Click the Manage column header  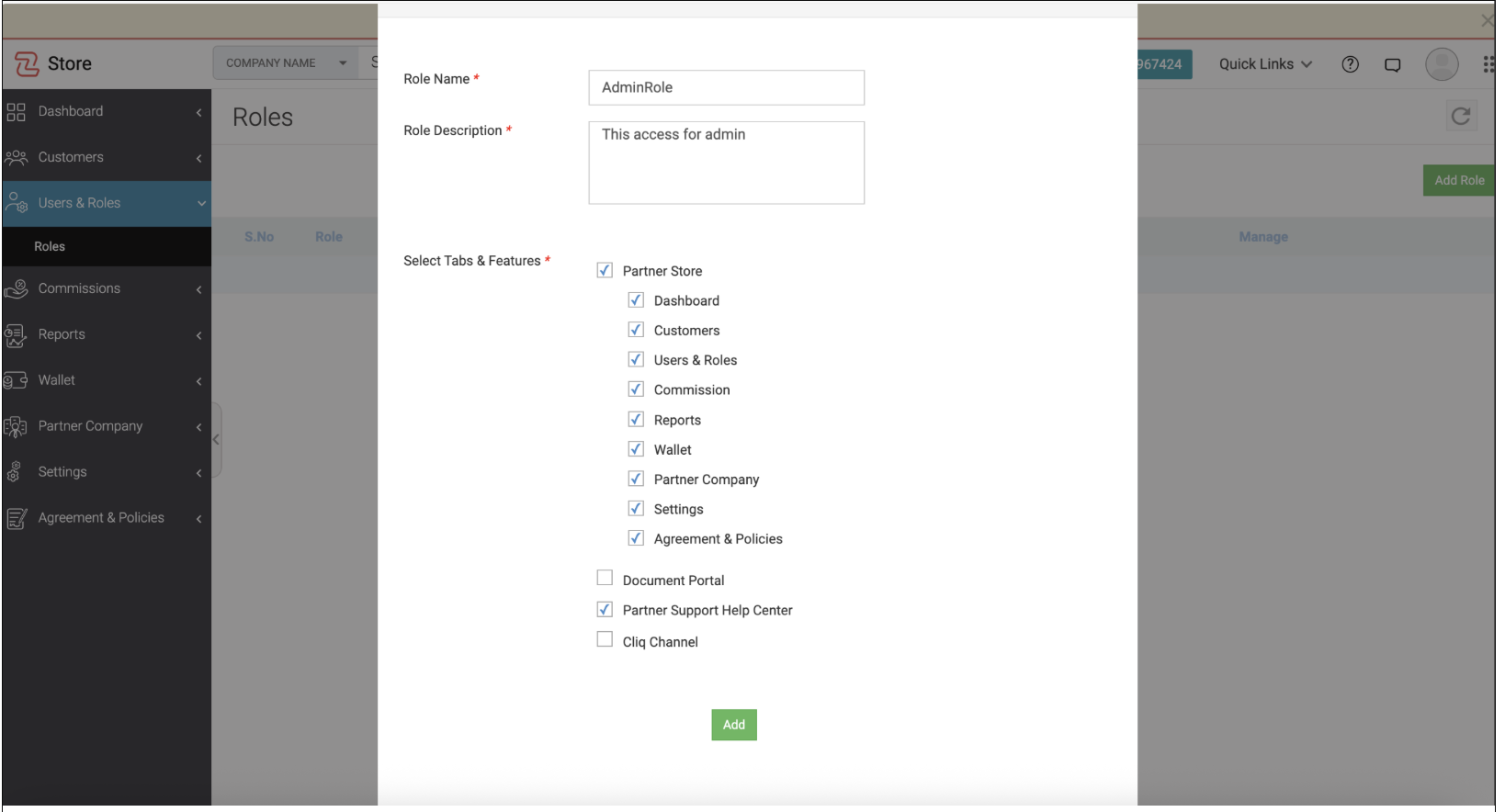click(1263, 237)
